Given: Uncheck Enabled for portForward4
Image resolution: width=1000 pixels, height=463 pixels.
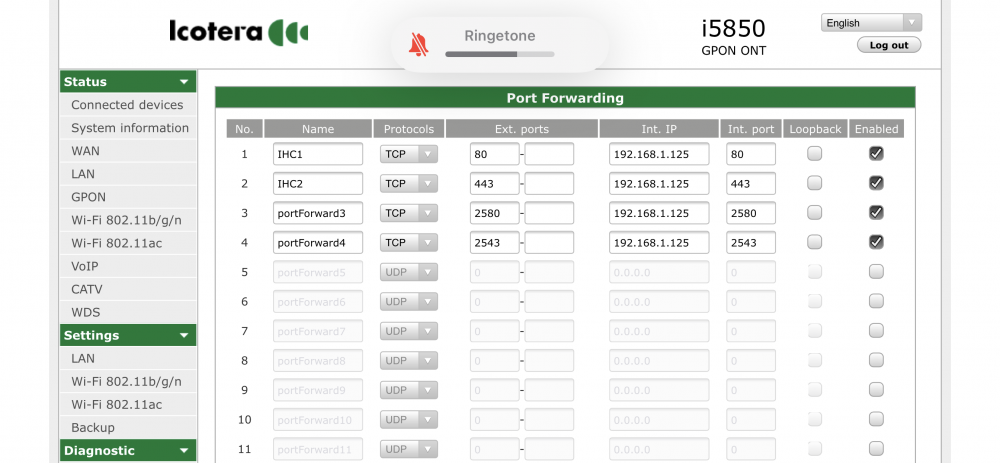Looking at the screenshot, I should [876, 242].
